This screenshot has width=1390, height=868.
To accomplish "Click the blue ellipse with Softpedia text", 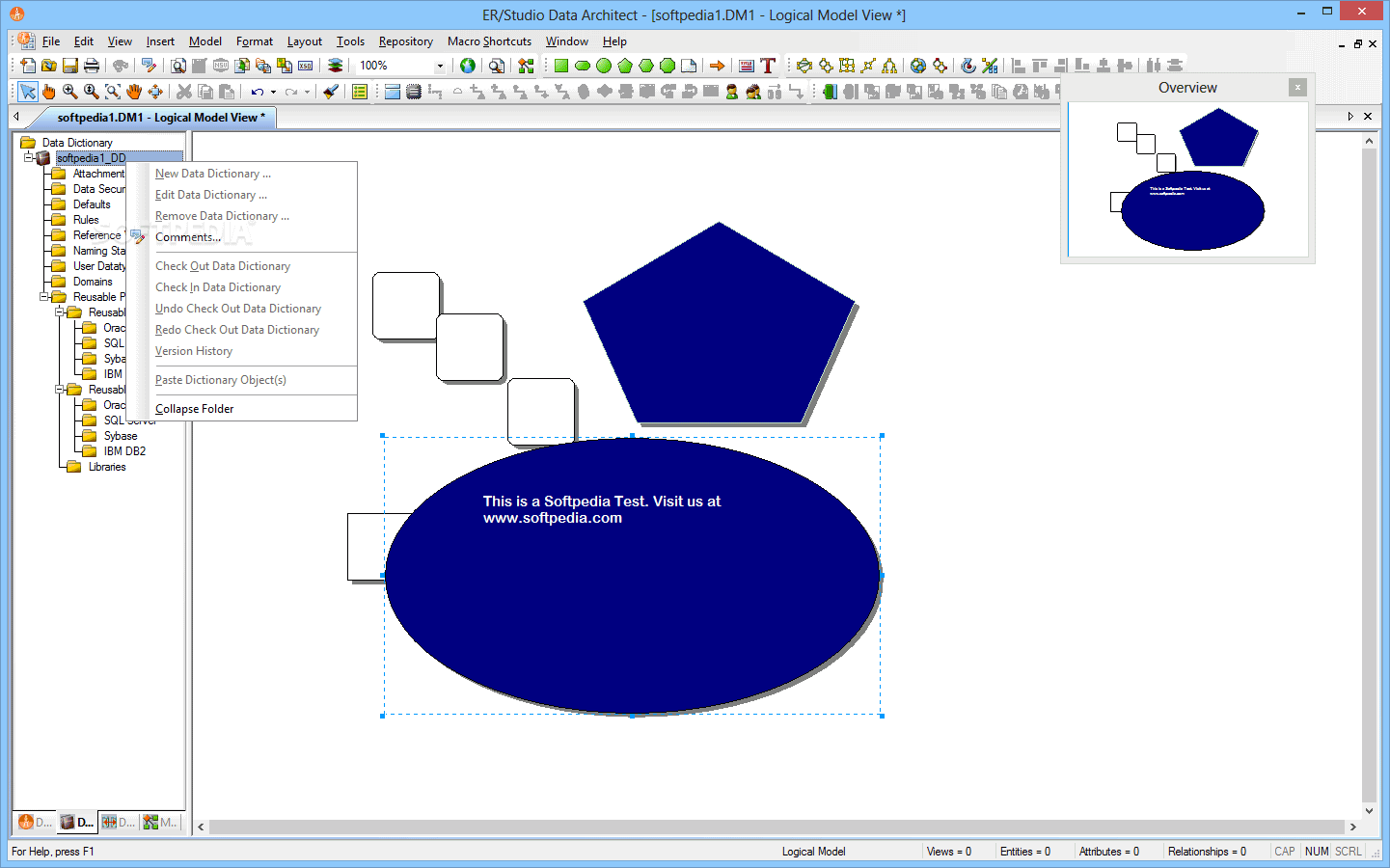I will click(x=632, y=576).
